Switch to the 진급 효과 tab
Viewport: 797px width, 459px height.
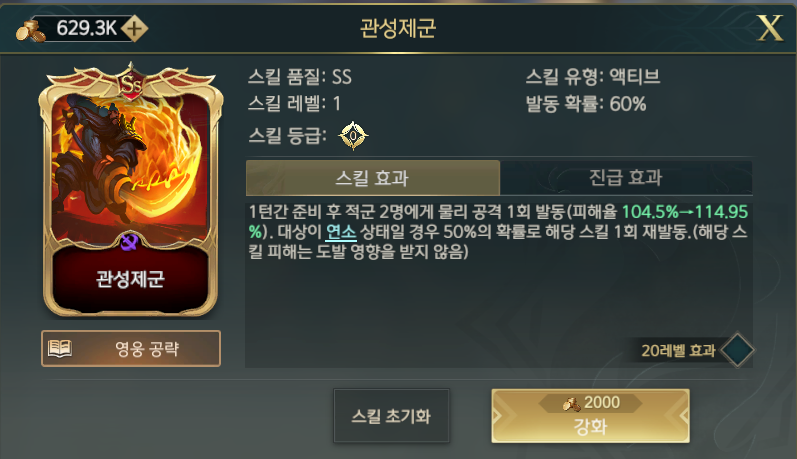[x=626, y=178]
